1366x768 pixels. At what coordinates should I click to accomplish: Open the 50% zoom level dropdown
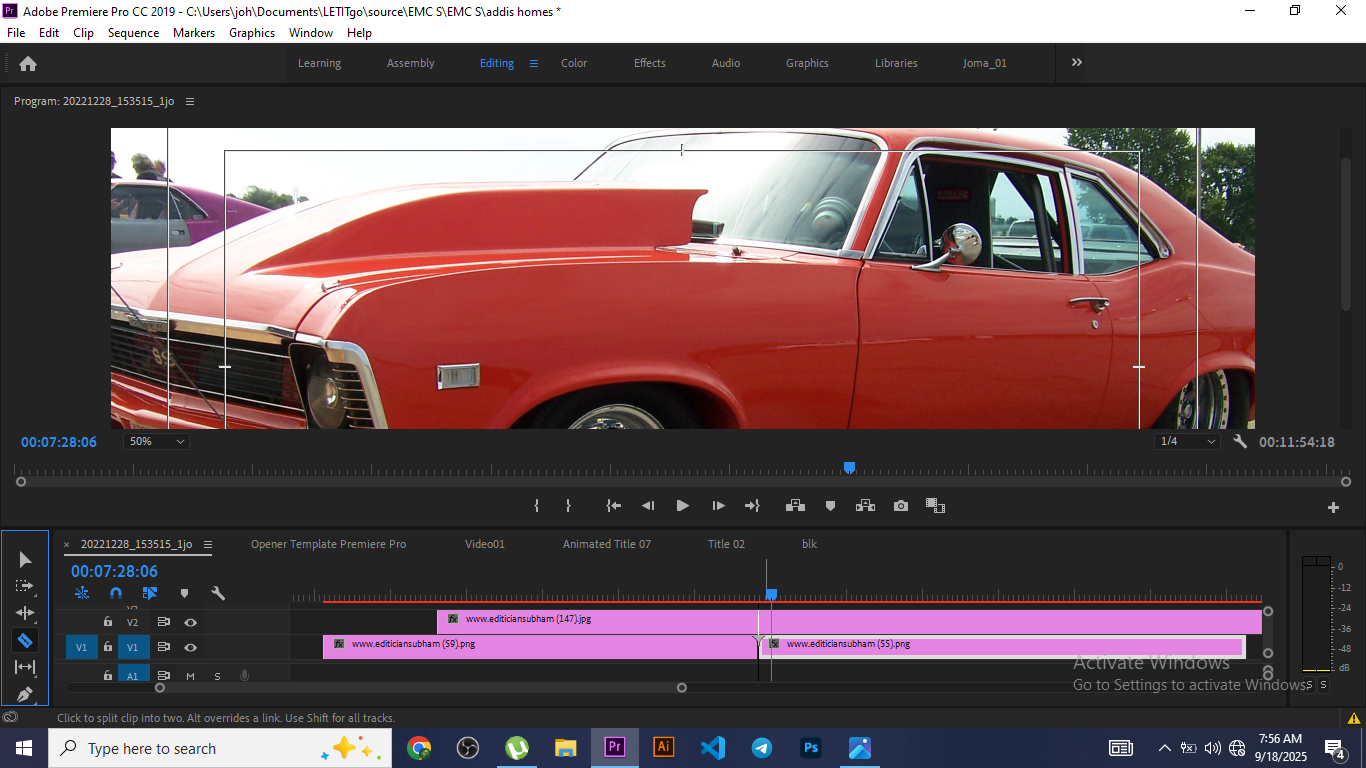[155, 441]
